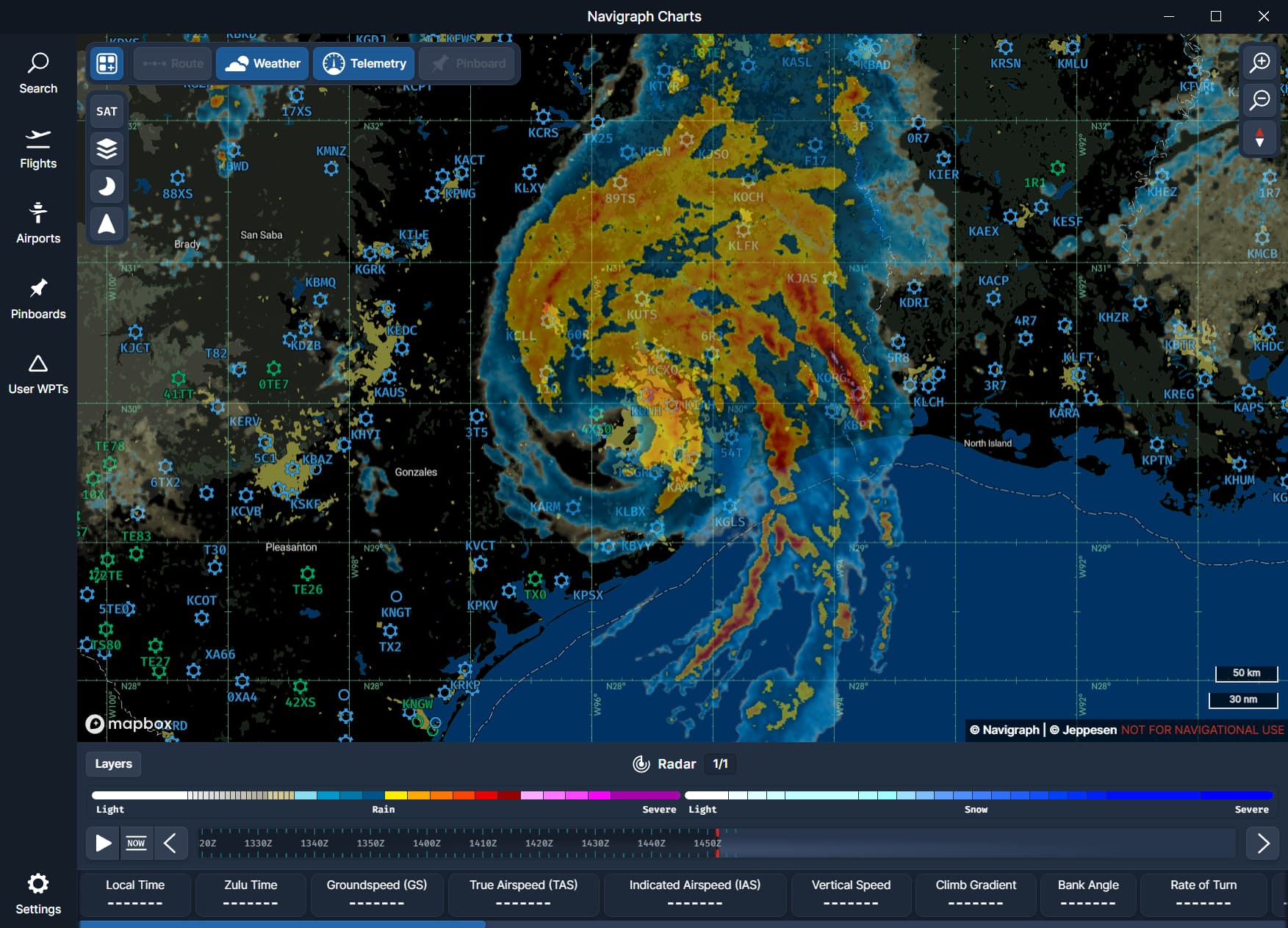
Task: Expand the Layers panel
Action: 113,764
